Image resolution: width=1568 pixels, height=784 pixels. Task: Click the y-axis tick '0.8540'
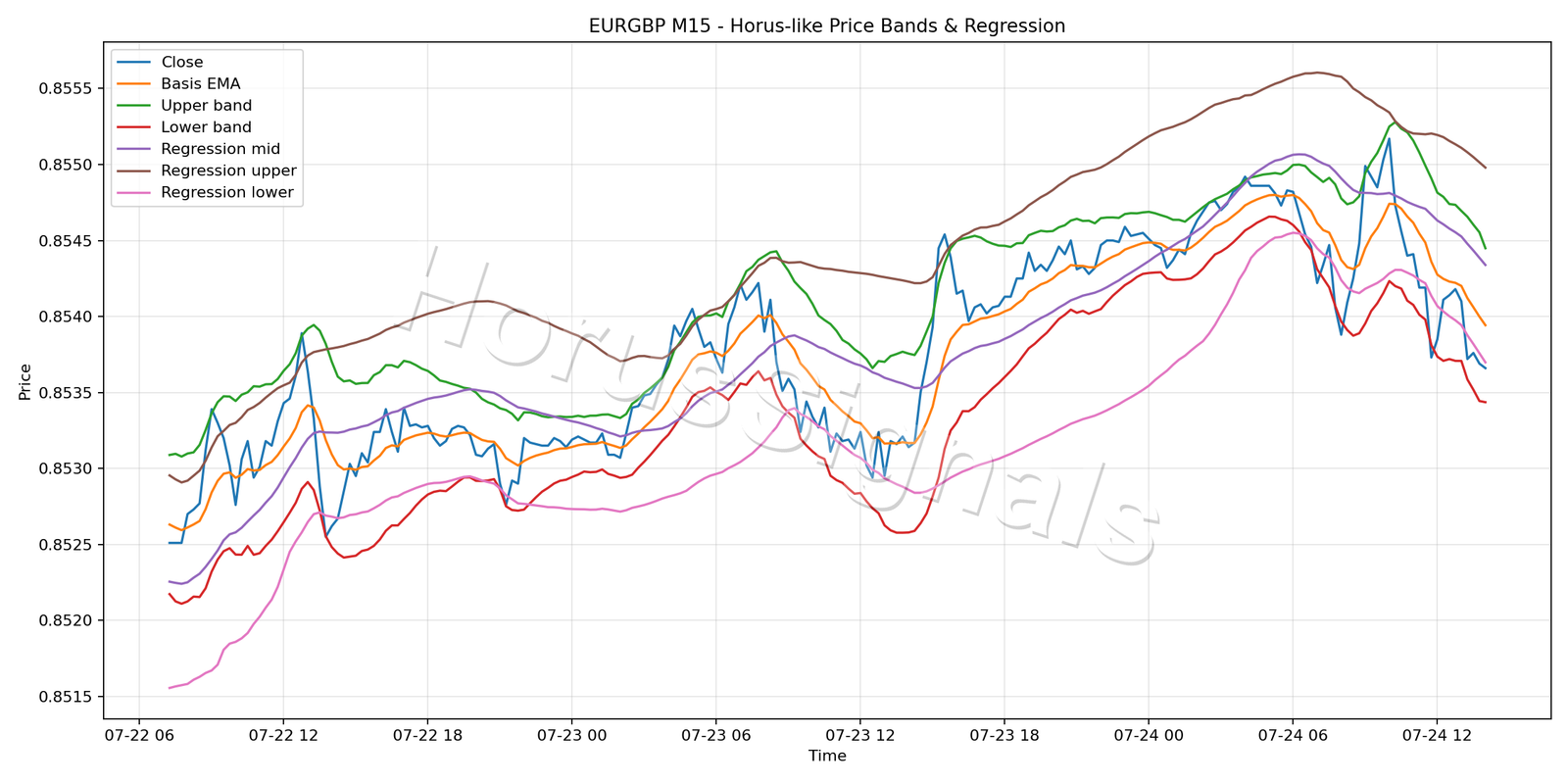click(x=65, y=317)
